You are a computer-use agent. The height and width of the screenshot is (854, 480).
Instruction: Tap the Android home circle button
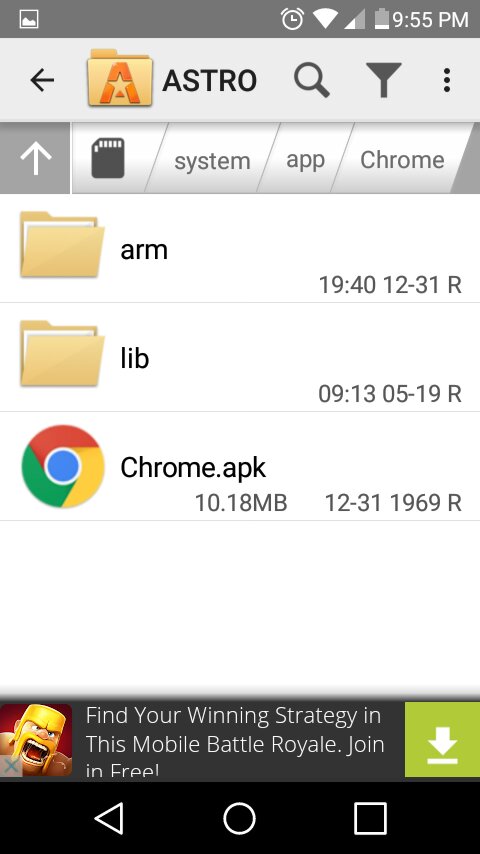pyautogui.click(x=239, y=818)
